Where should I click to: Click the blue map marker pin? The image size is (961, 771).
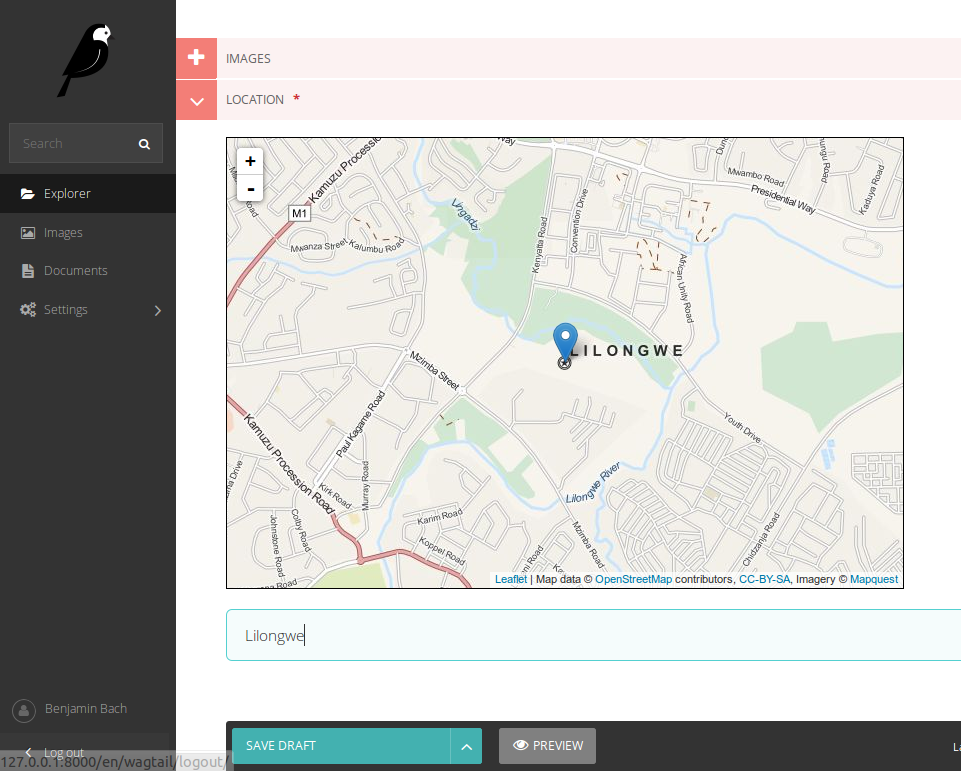(x=565, y=342)
